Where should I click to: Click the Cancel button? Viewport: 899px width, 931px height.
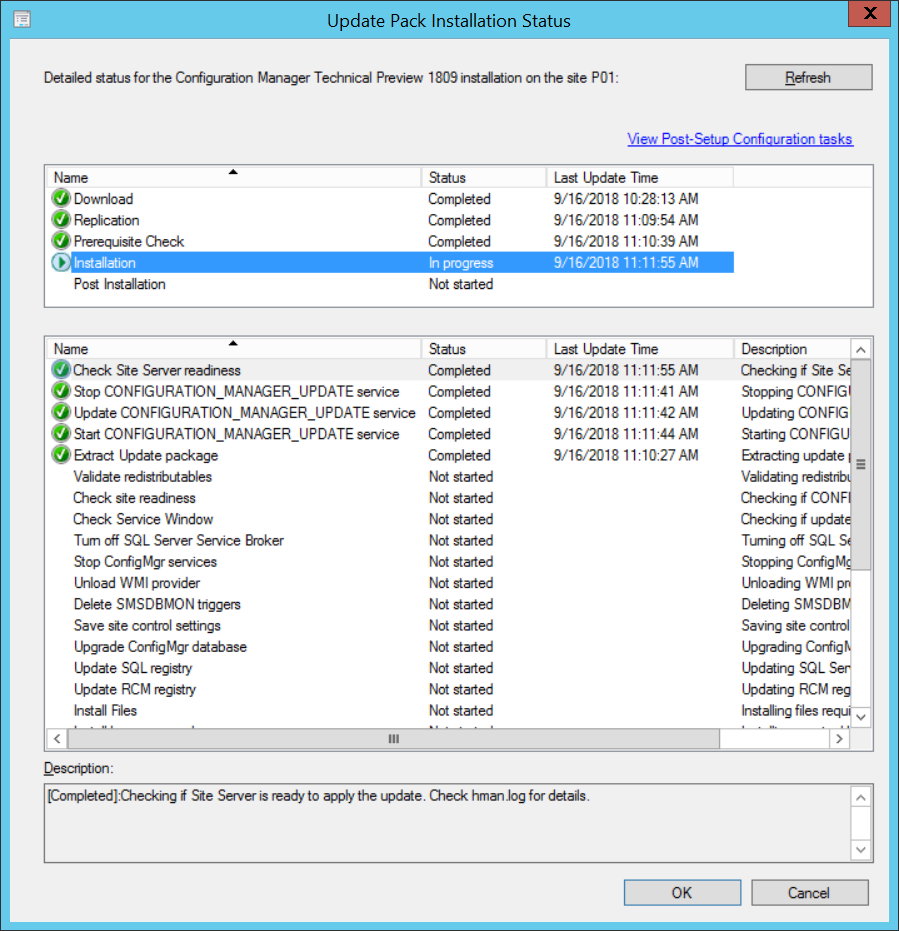click(x=809, y=892)
